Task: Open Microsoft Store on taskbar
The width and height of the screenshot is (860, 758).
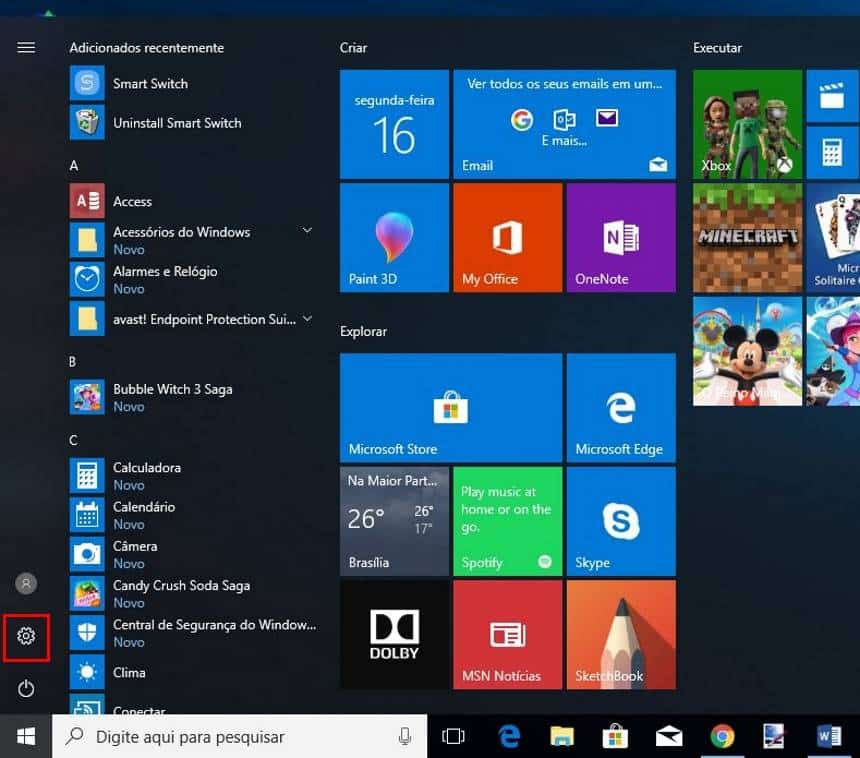Action: pyautogui.click(x=615, y=736)
